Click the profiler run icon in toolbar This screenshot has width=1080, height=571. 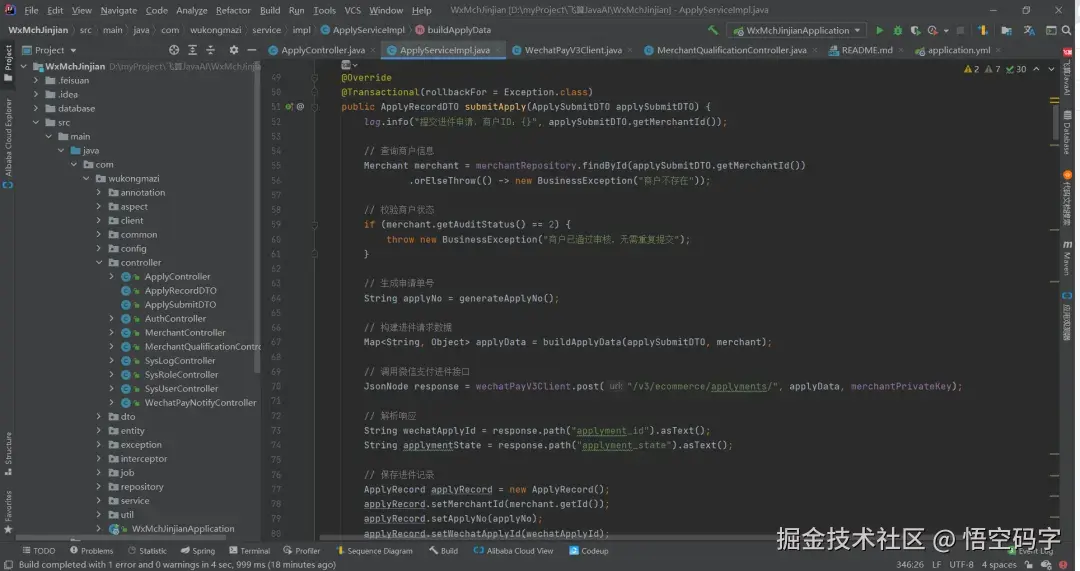pos(933,30)
